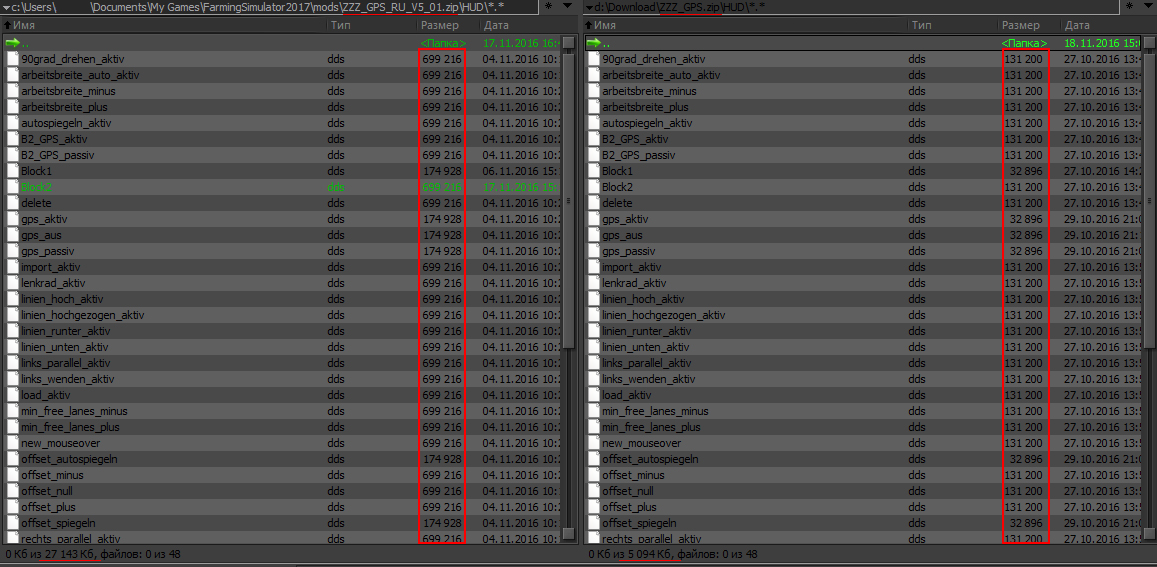Open right panel favorites asterisk button

pyautogui.click(x=1129, y=7)
